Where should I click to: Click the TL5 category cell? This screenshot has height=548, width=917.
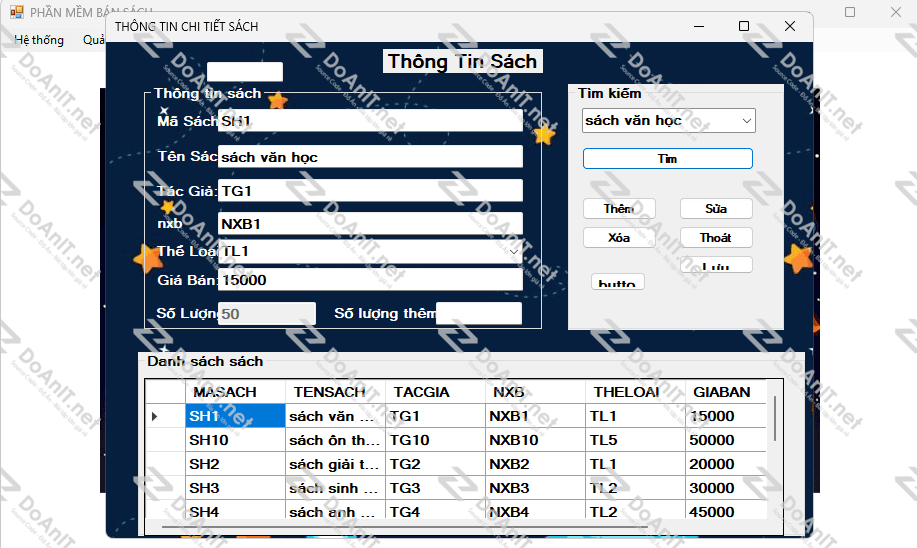tap(635, 440)
